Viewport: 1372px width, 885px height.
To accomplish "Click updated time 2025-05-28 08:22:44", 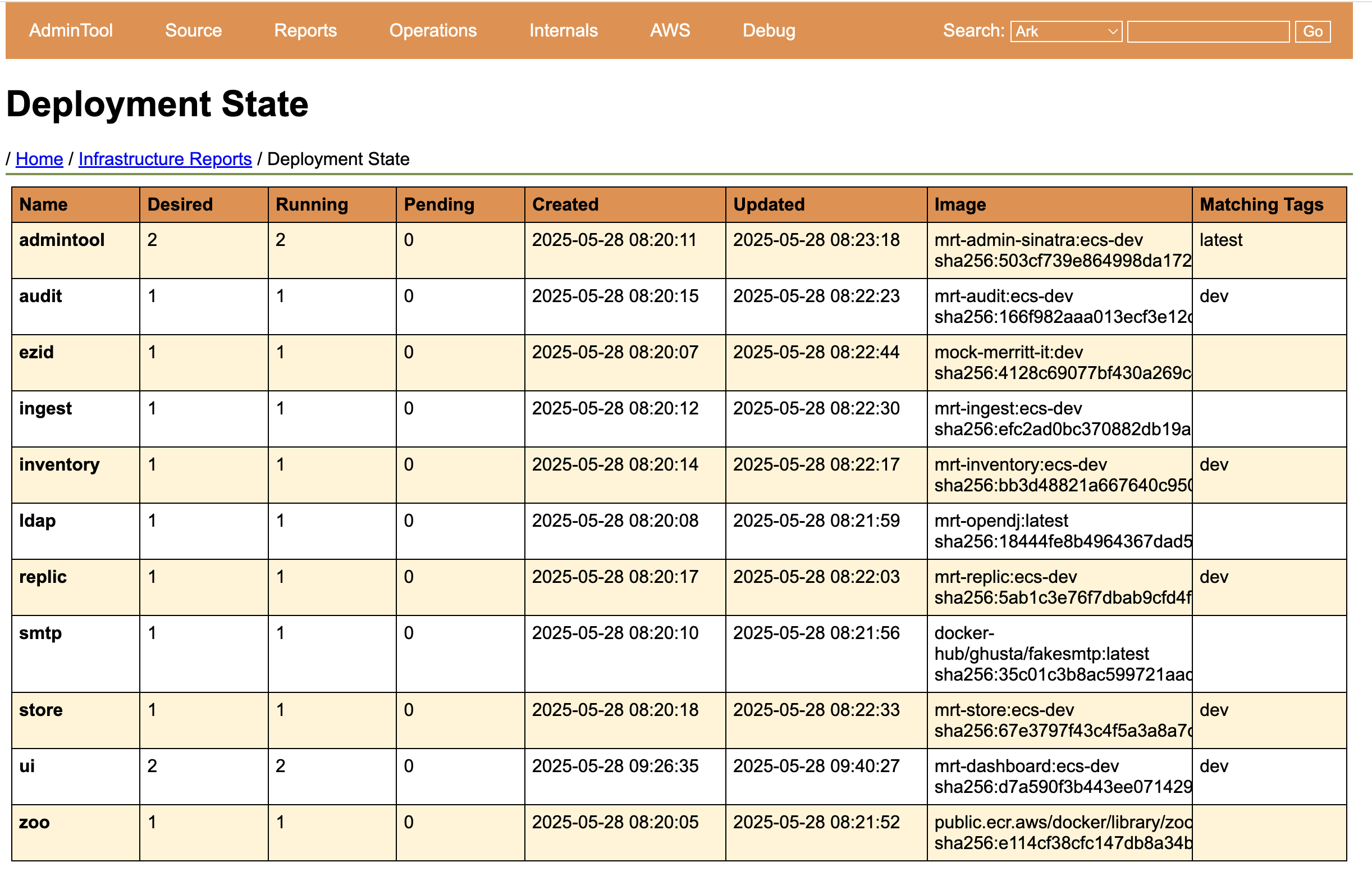I will pyautogui.click(x=816, y=352).
